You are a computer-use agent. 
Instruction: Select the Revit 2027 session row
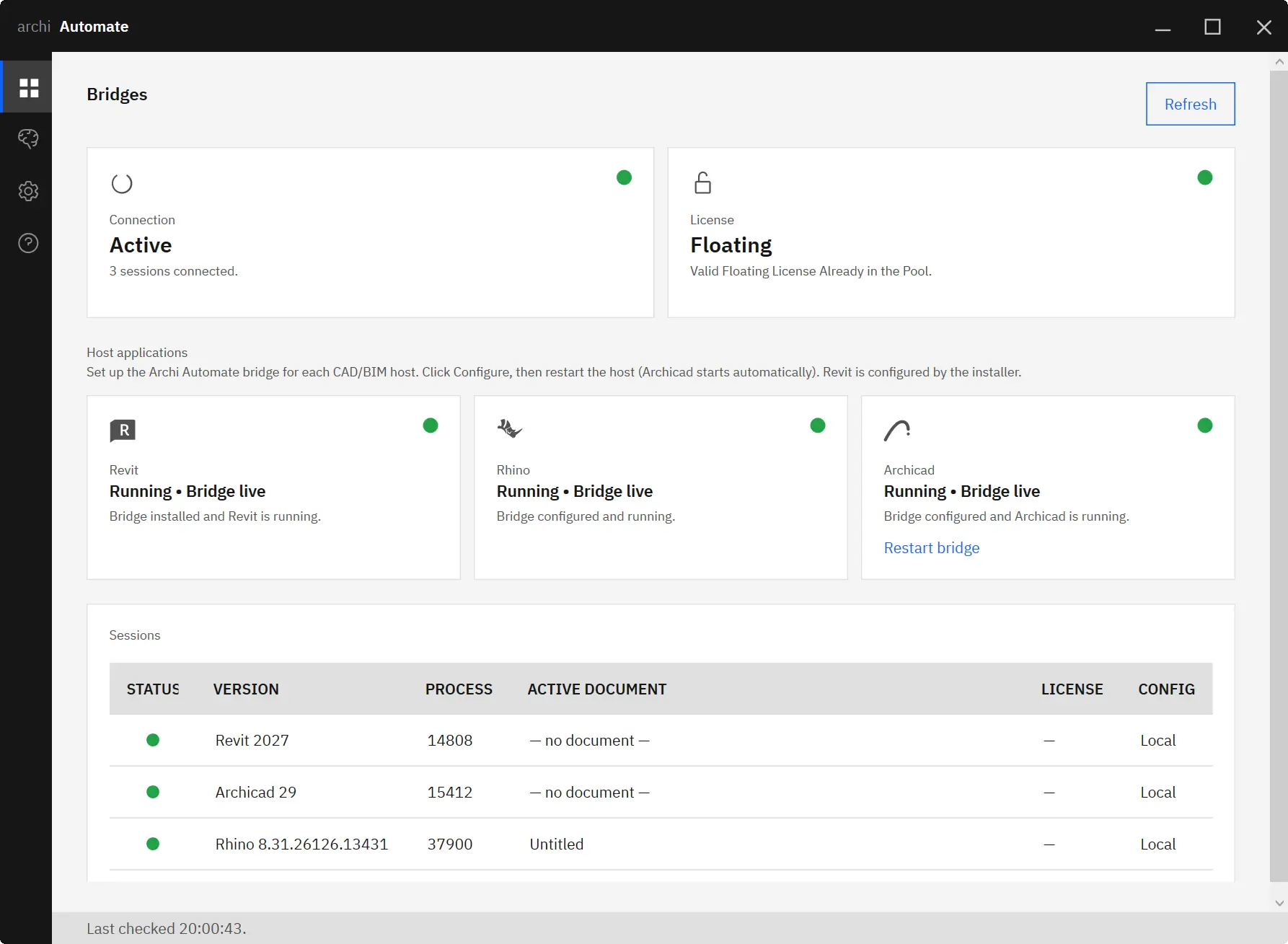pyautogui.click(x=661, y=741)
